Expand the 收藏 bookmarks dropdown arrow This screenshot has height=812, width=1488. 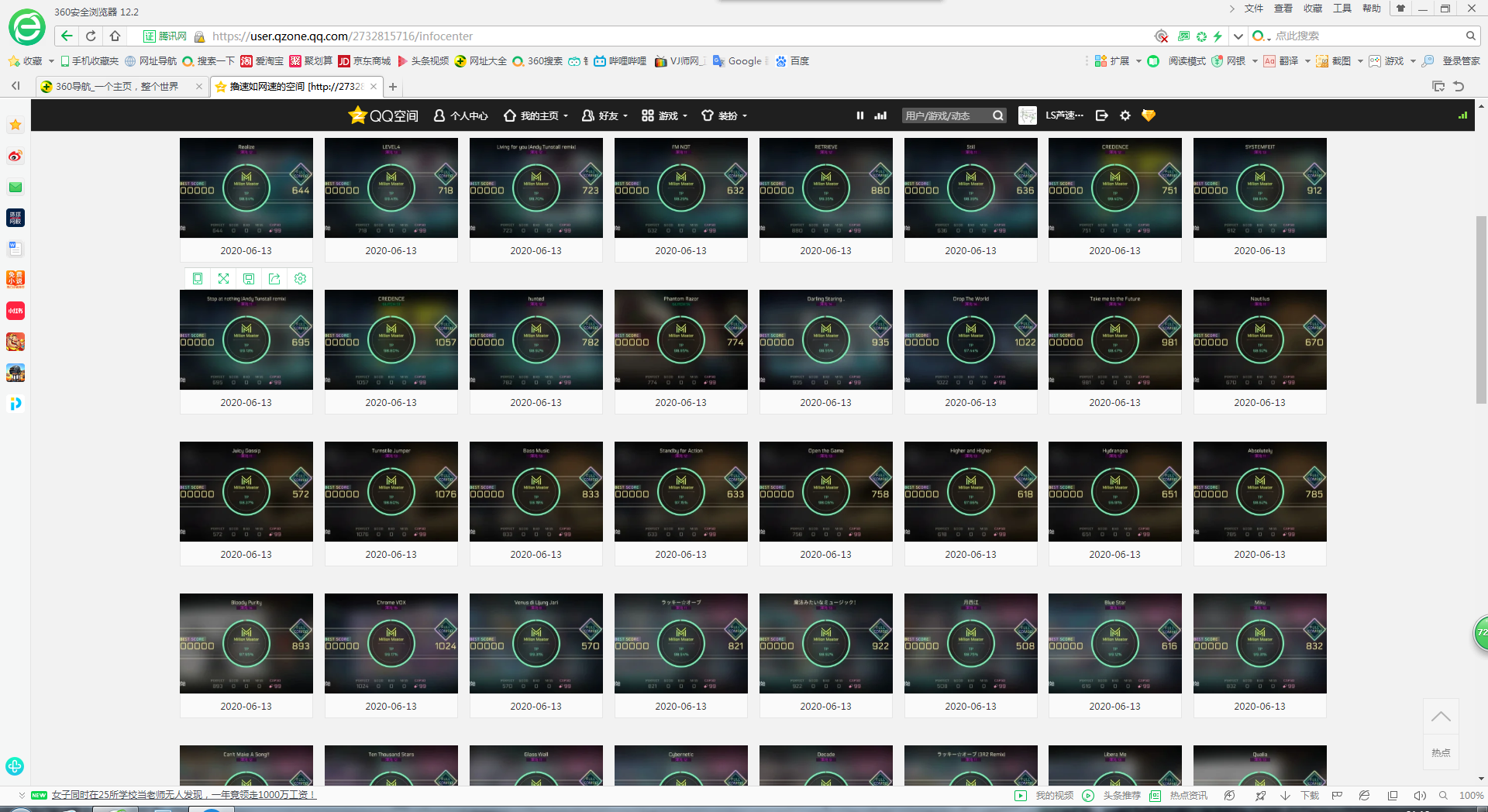[x=51, y=61]
